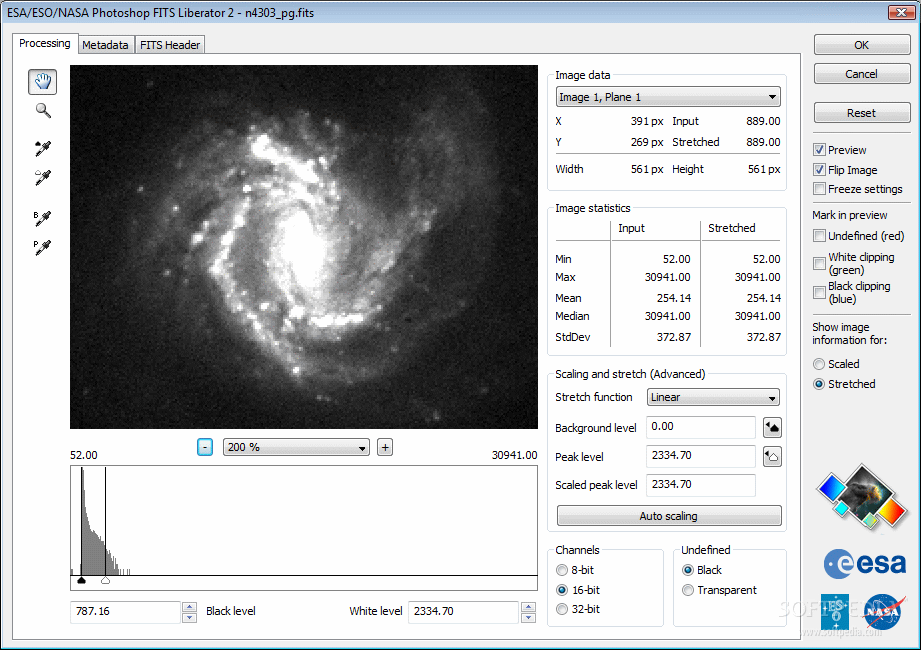The height and width of the screenshot is (650, 921).
Task: Pick the white level eyedropper tool
Action: tap(42, 177)
